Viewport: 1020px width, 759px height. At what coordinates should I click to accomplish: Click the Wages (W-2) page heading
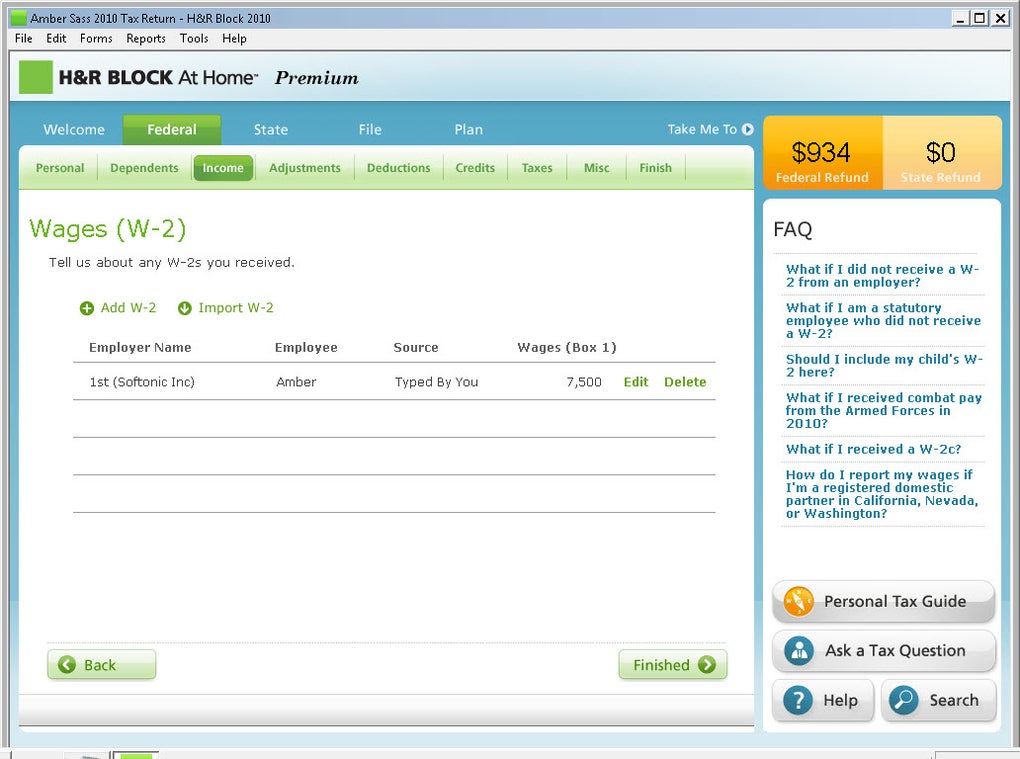(x=108, y=229)
